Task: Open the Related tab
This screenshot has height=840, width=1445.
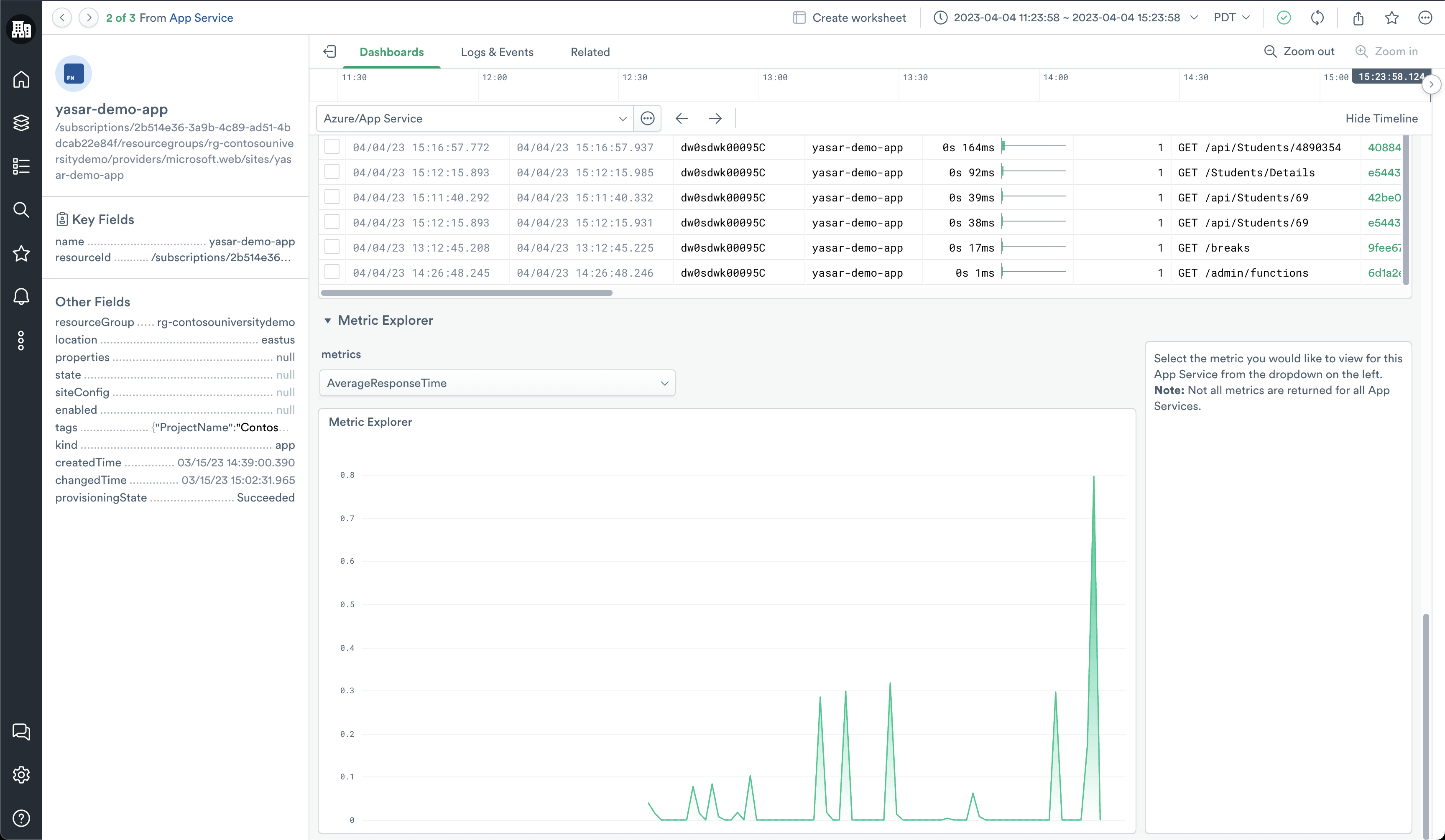Action: (x=590, y=51)
